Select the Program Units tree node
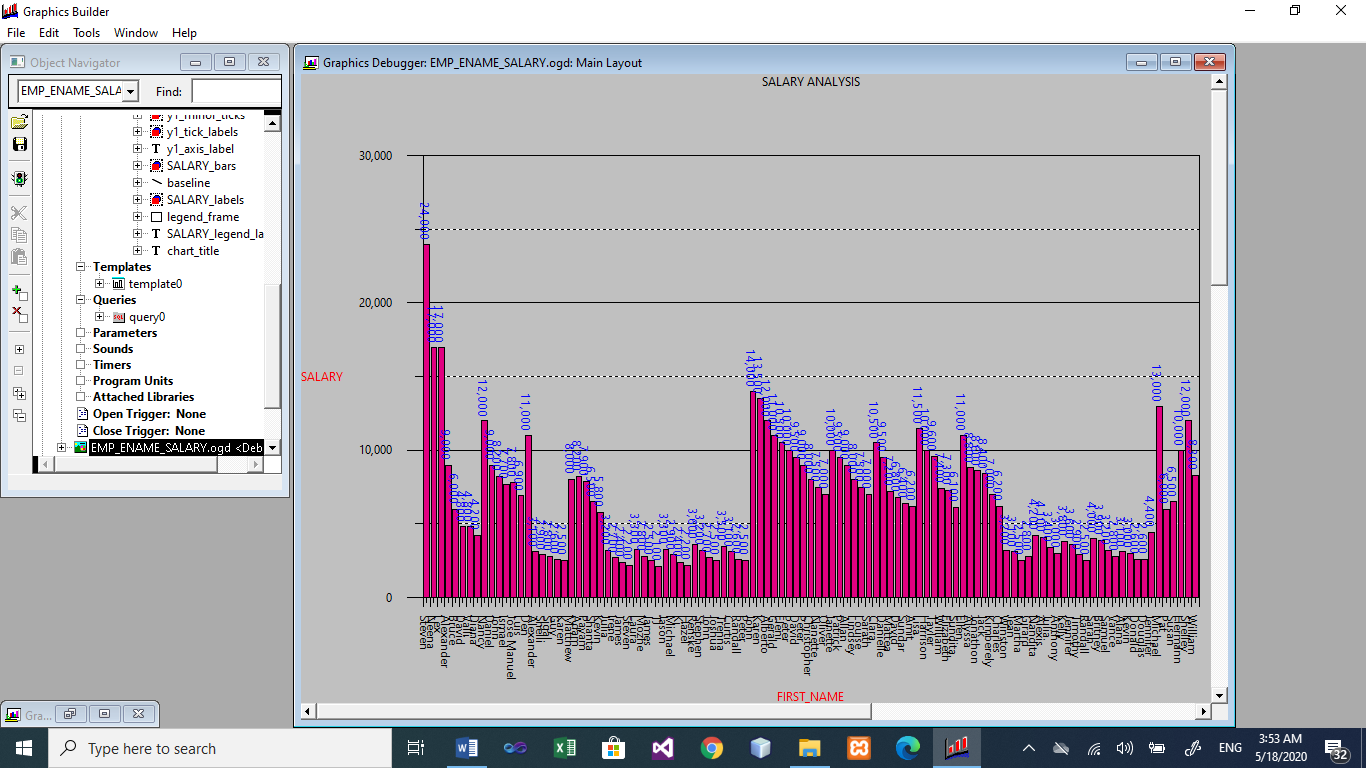The height and width of the screenshot is (768, 1366). click(x=133, y=381)
